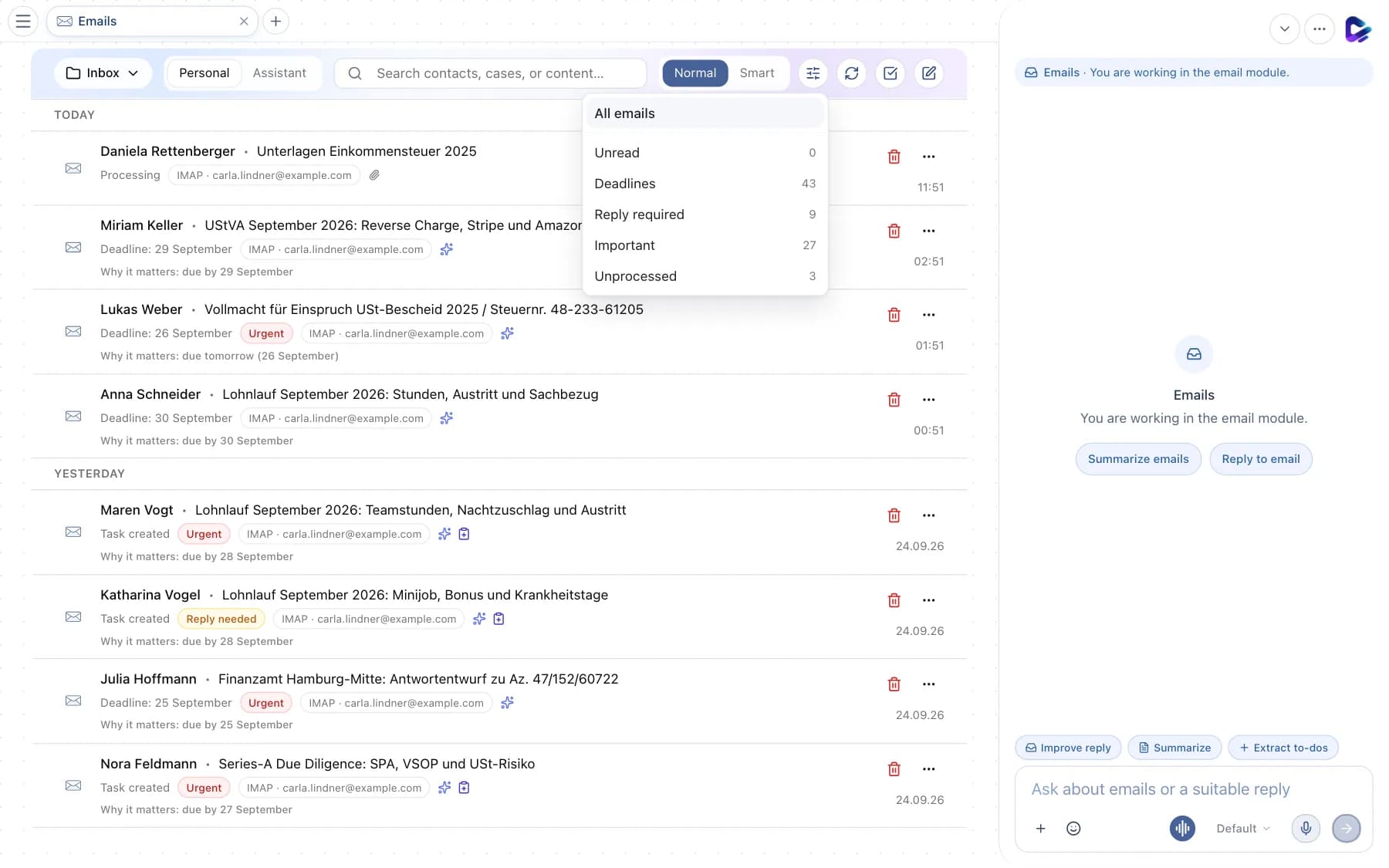Open email subject Unterlagen Einkommensteuer 2025

367,151
